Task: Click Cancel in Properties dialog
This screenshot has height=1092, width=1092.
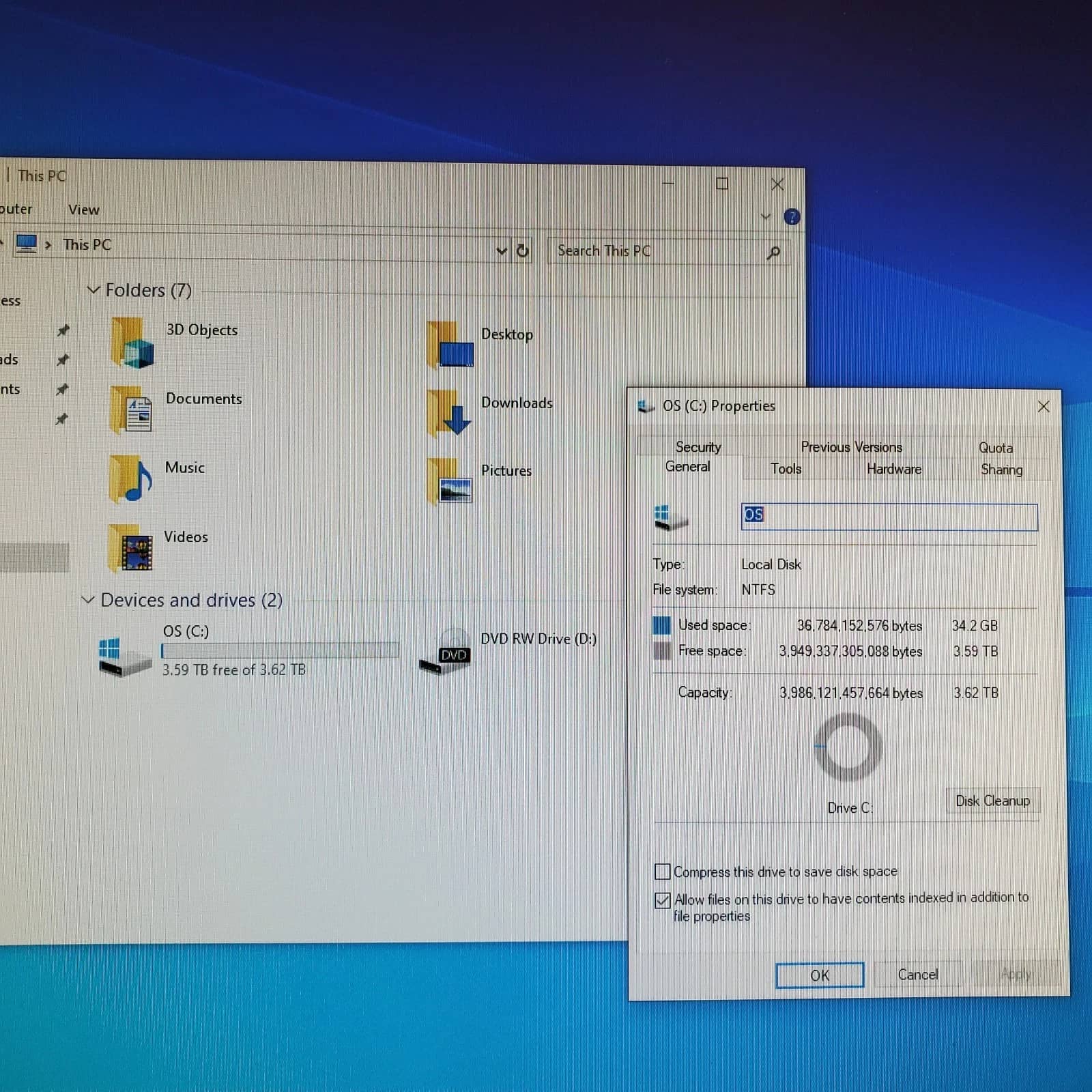Action: [x=918, y=975]
